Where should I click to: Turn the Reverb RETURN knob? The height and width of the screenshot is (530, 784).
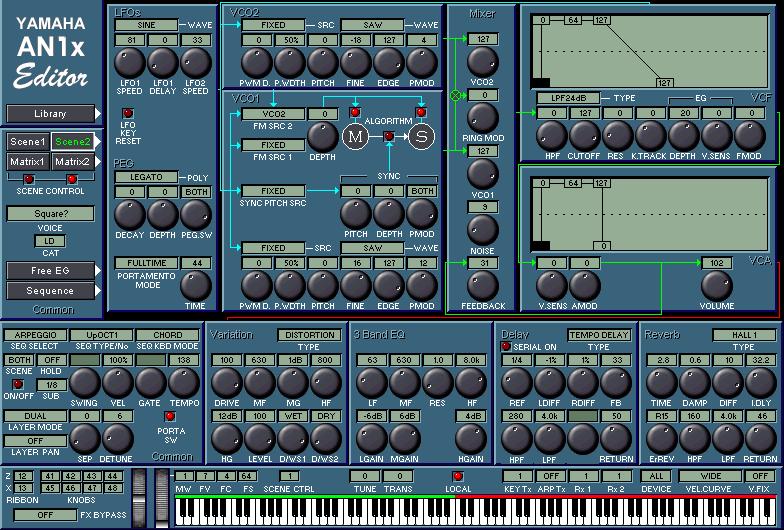click(760, 438)
